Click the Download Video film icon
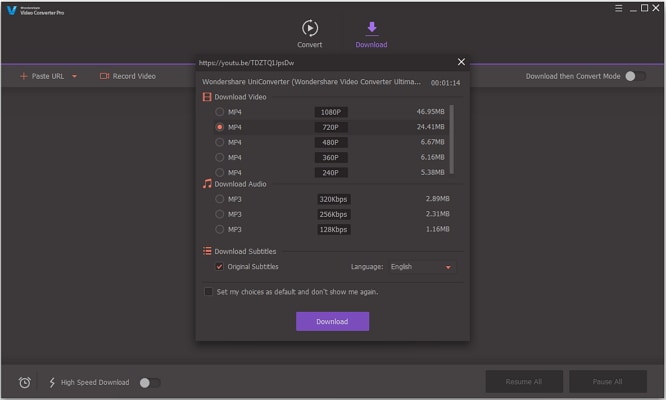The height and width of the screenshot is (400, 666). (x=207, y=97)
